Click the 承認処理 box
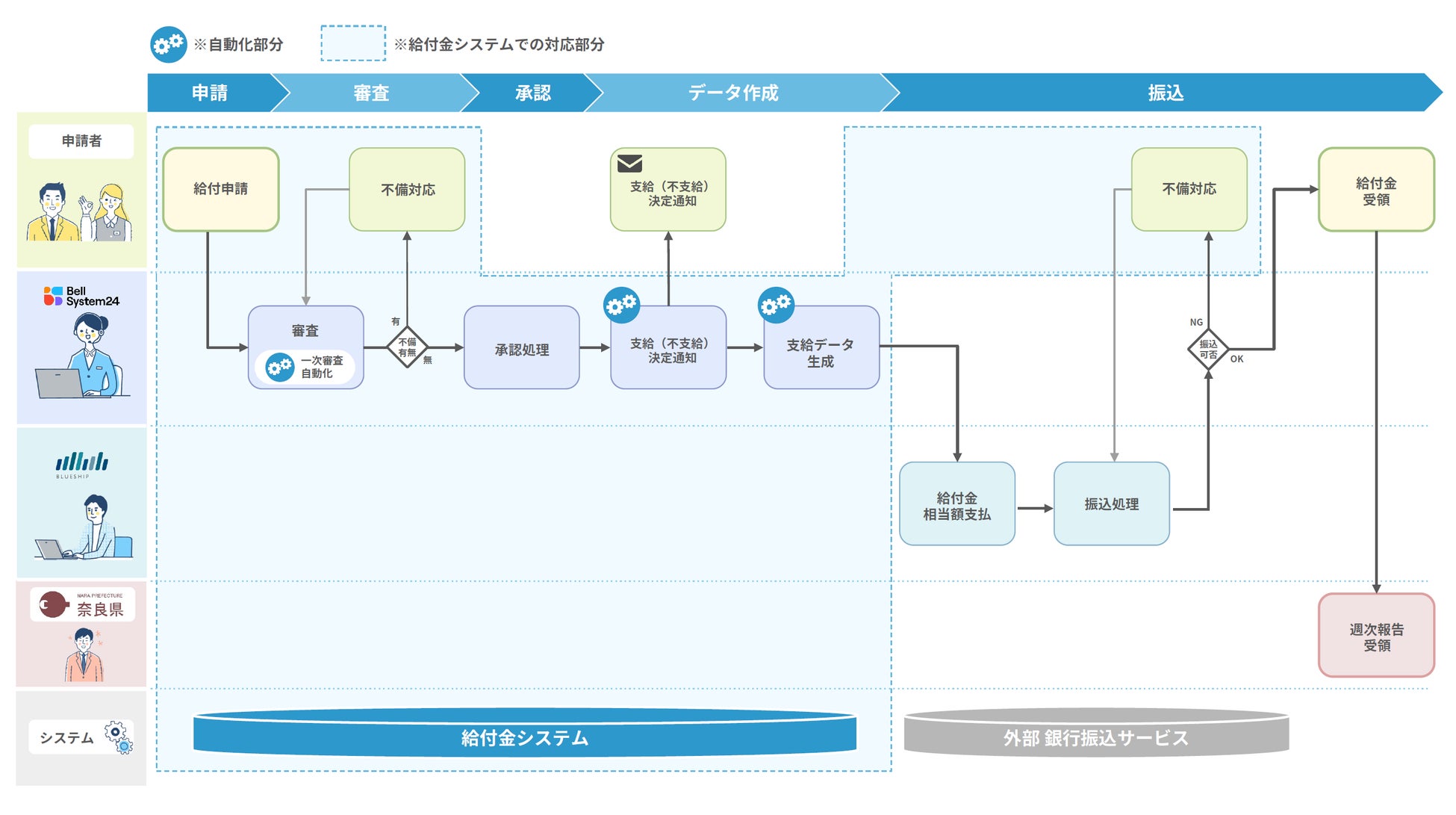1456x815 pixels. click(522, 348)
